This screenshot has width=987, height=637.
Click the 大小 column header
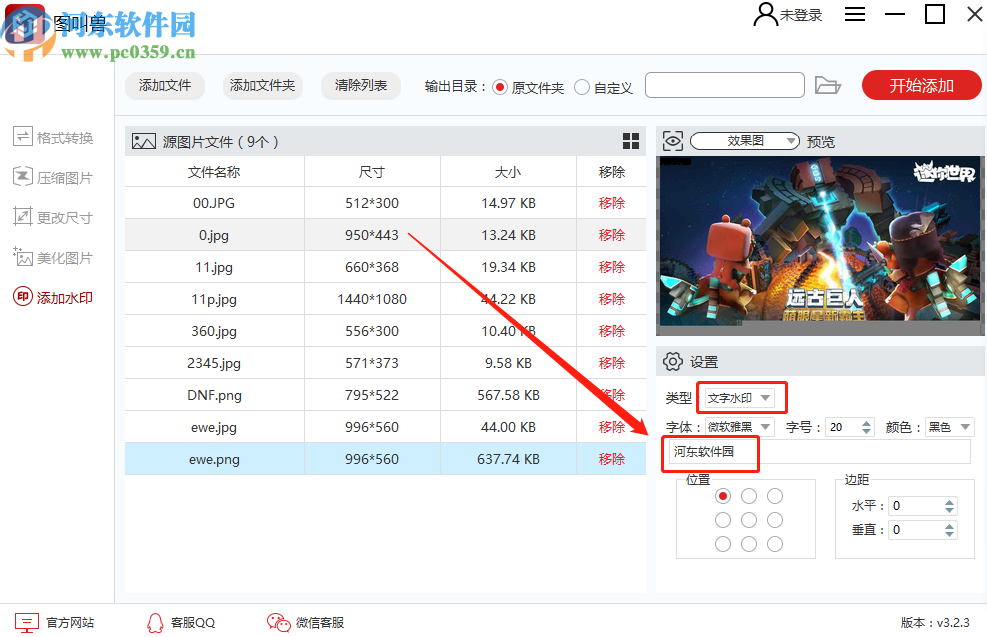pyautogui.click(x=508, y=172)
